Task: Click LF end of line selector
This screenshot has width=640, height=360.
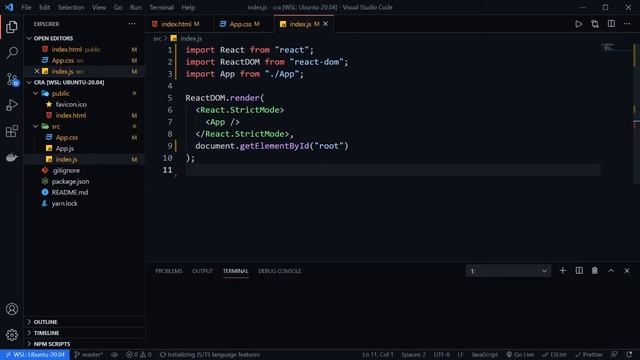Action: coord(460,355)
